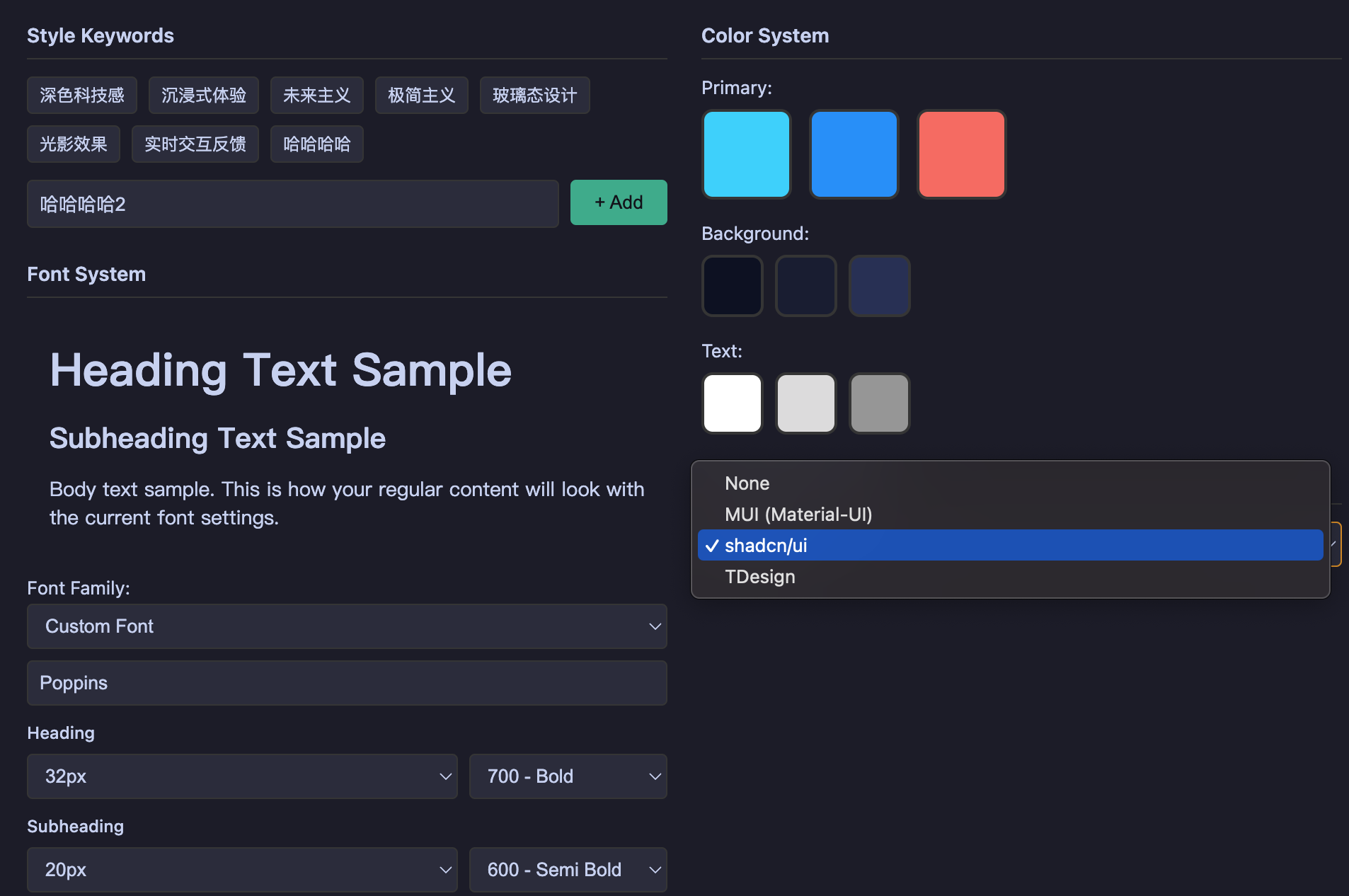Pick the coral red primary color swatch
1349x896 pixels.
[x=960, y=154]
